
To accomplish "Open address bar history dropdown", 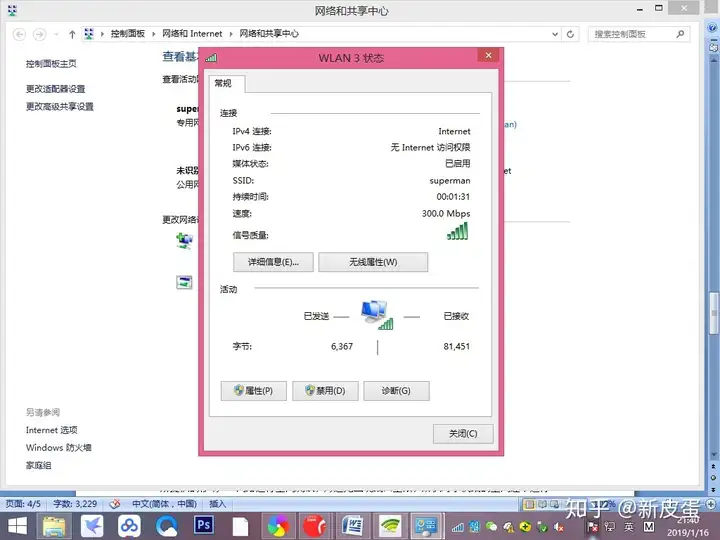I will pyautogui.click(x=555, y=34).
